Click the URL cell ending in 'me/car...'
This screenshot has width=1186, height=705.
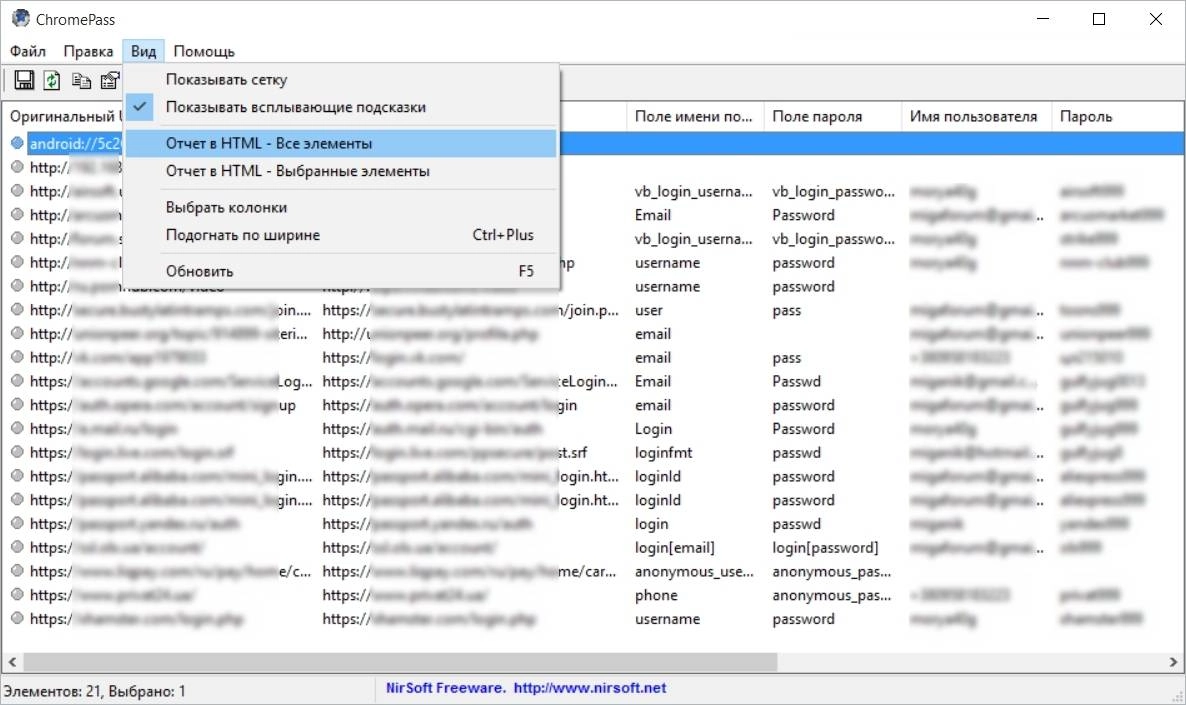click(x=469, y=572)
